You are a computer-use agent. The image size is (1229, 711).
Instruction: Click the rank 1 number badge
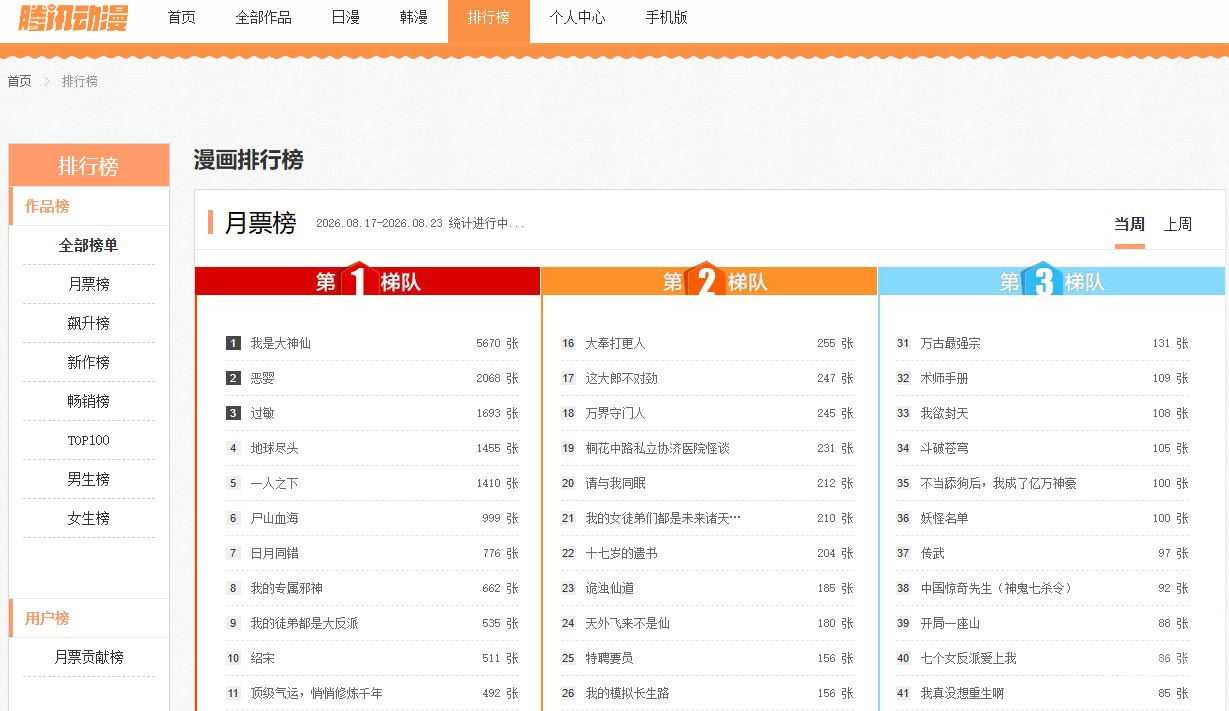[234, 343]
